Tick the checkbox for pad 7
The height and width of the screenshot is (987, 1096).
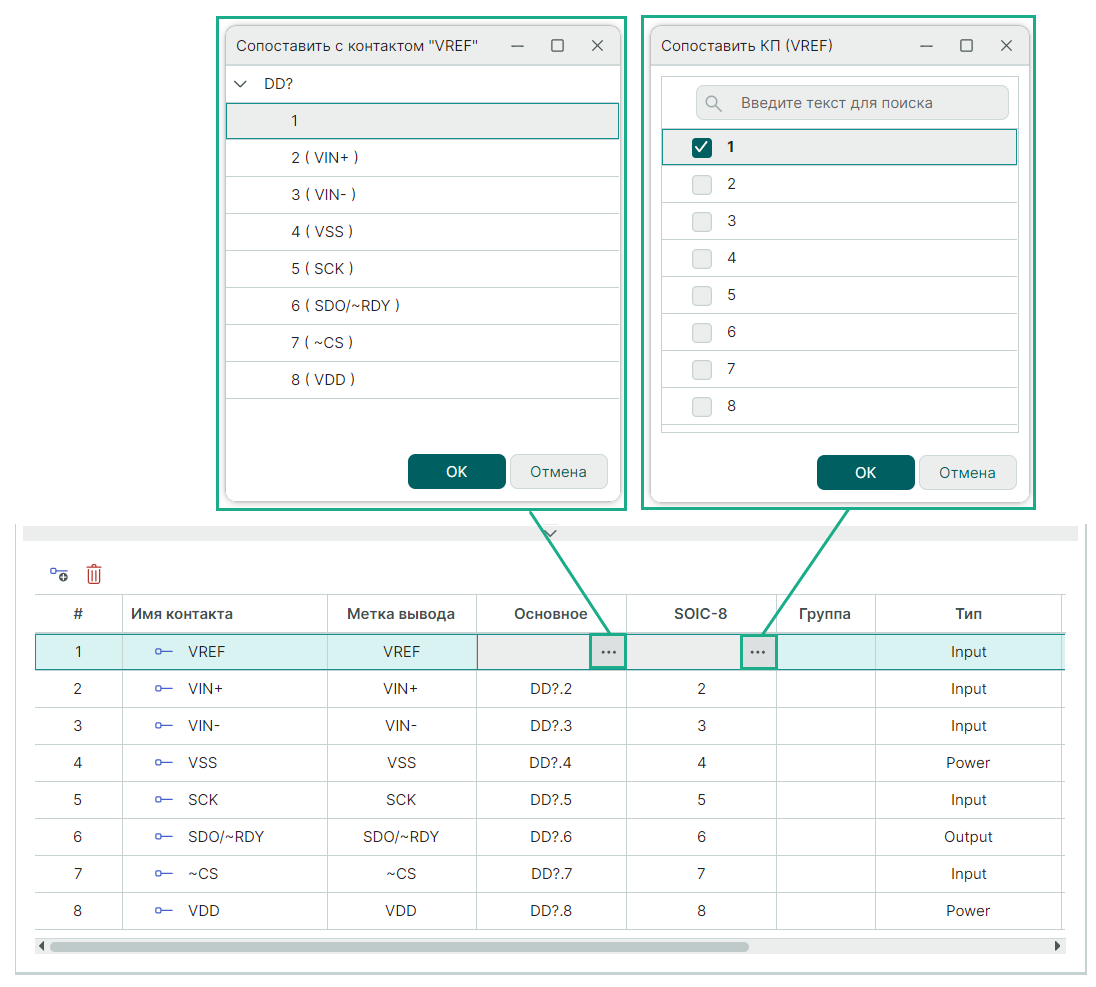pyautogui.click(x=702, y=369)
